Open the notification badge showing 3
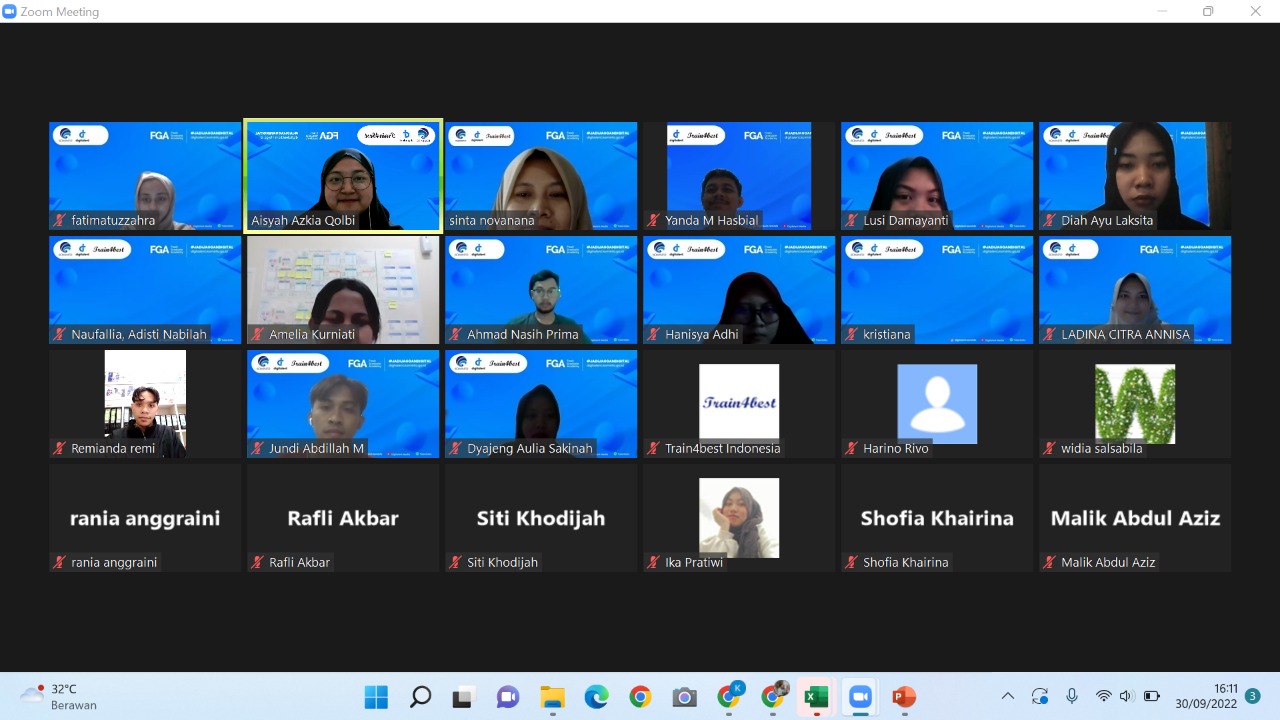 [1253, 696]
